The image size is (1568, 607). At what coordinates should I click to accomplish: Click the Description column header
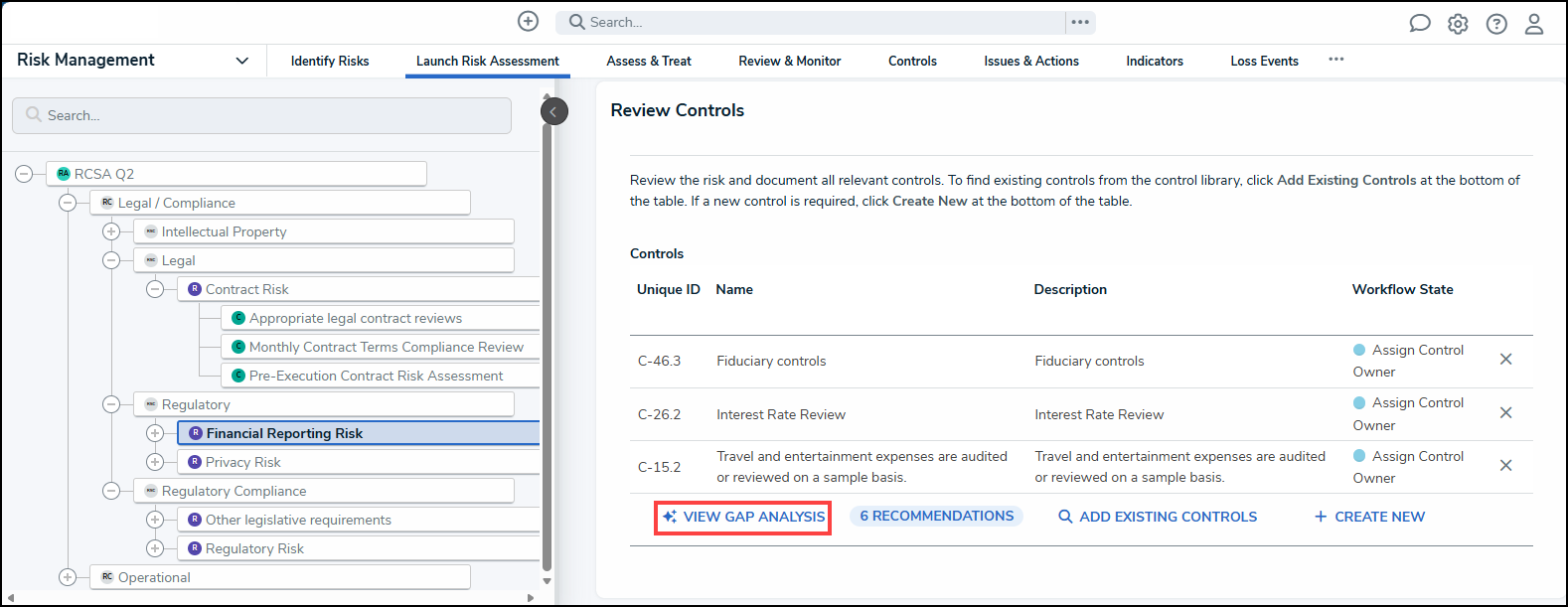1070,289
